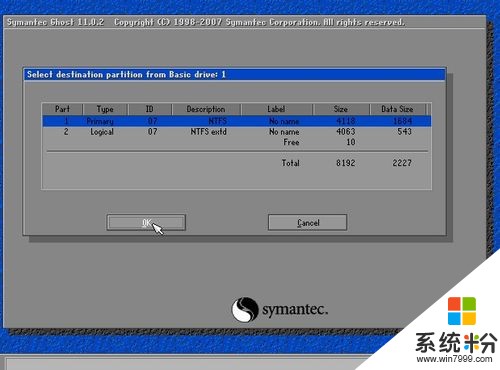The width and height of the screenshot is (500, 370).
Task: Click the Total size value 8192
Action: click(x=346, y=163)
